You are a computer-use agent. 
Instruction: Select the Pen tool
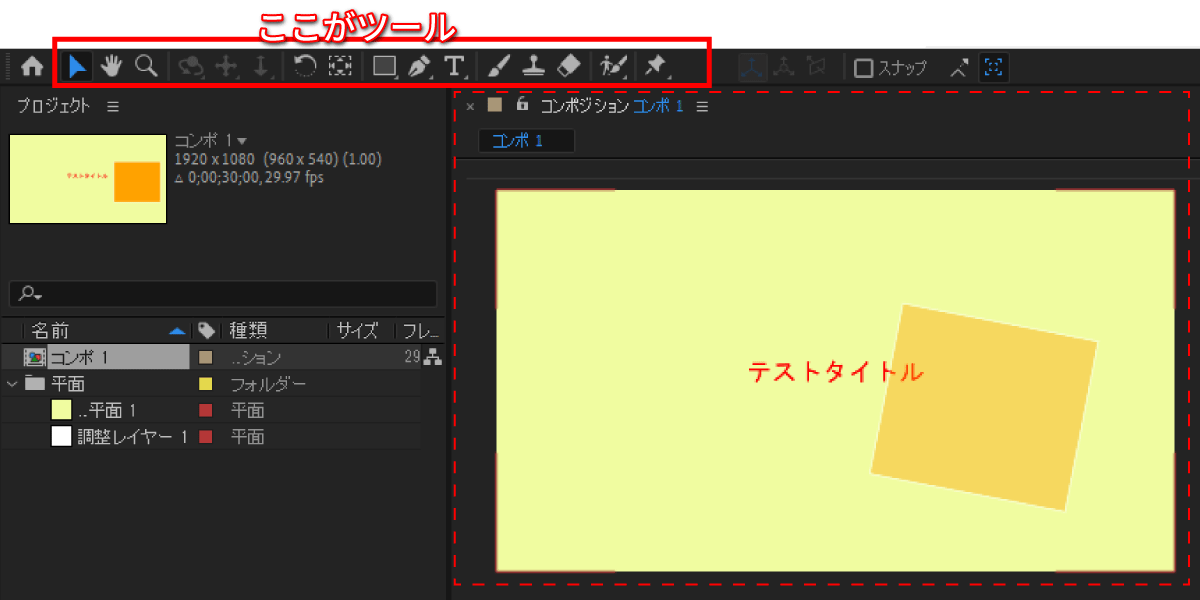click(420, 67)
